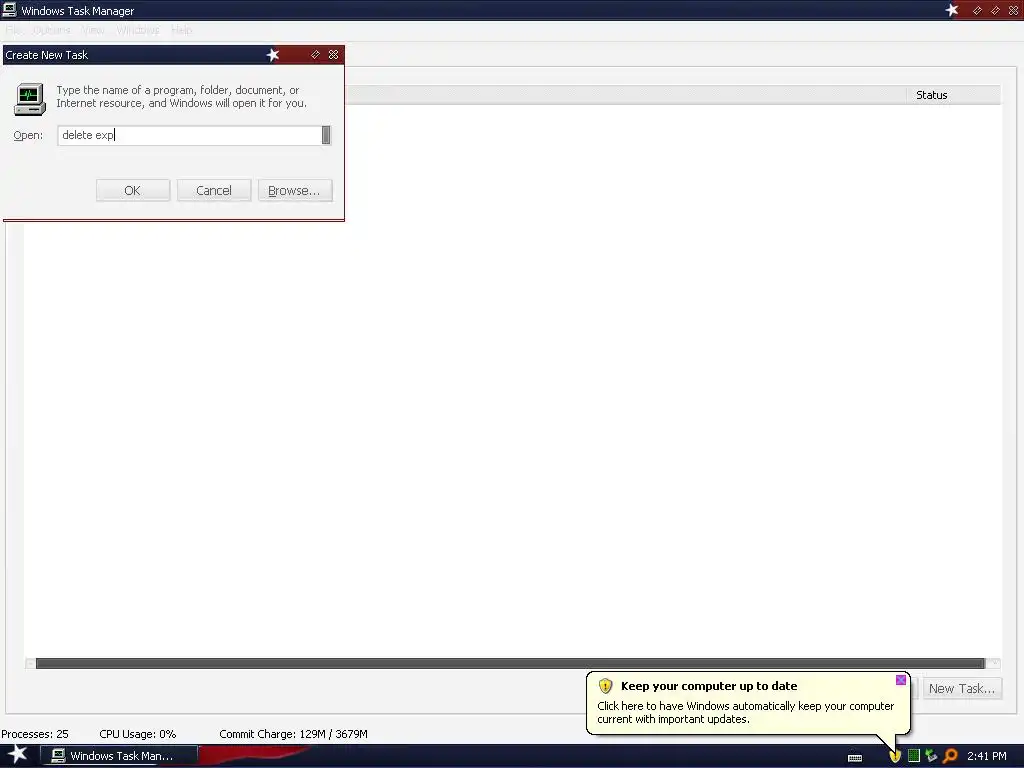Open the File menu

coord(12,30)
